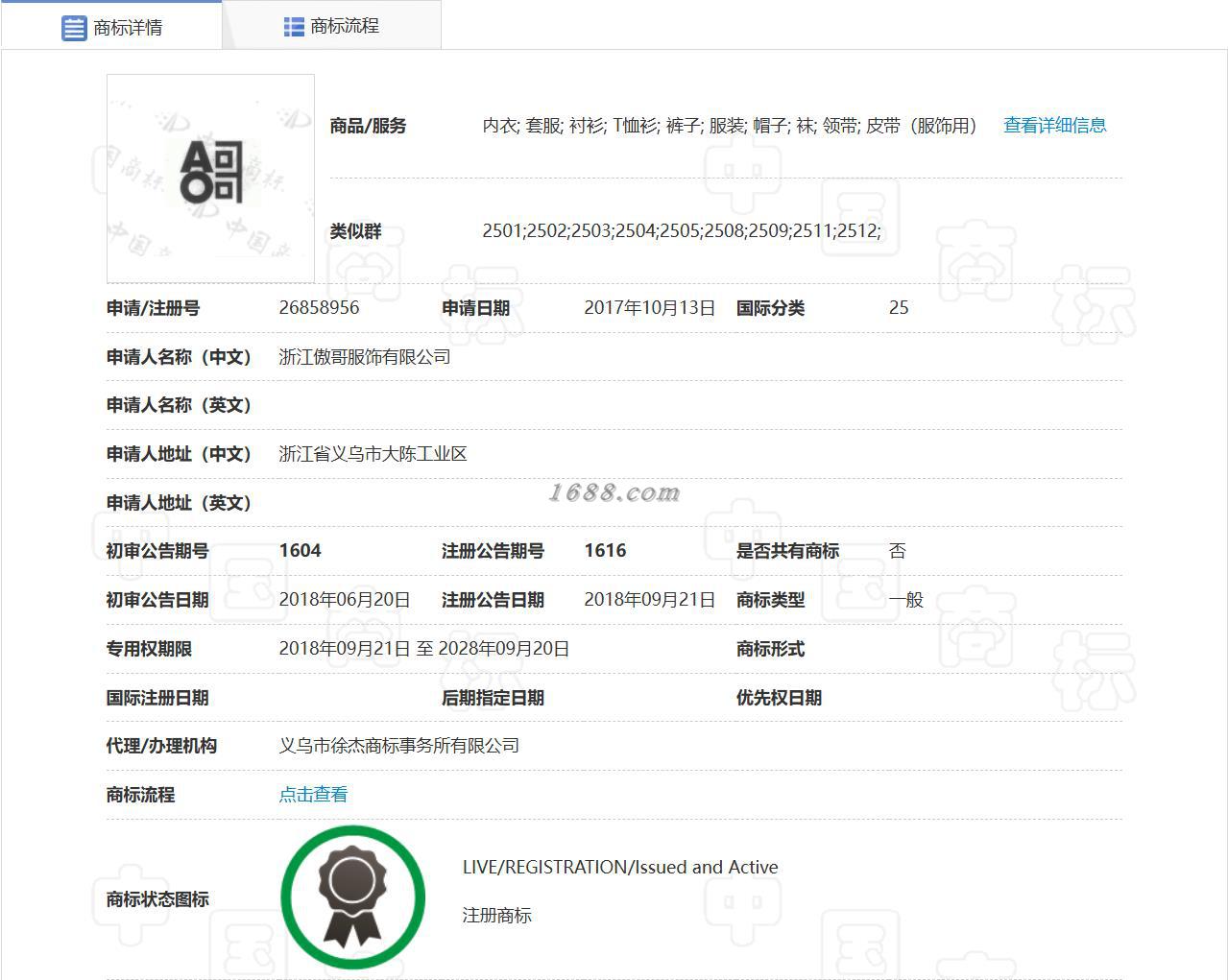Viewport: 1228px width, 980px height.
Task: Select exclusive rights period date range
Action: 424,649
